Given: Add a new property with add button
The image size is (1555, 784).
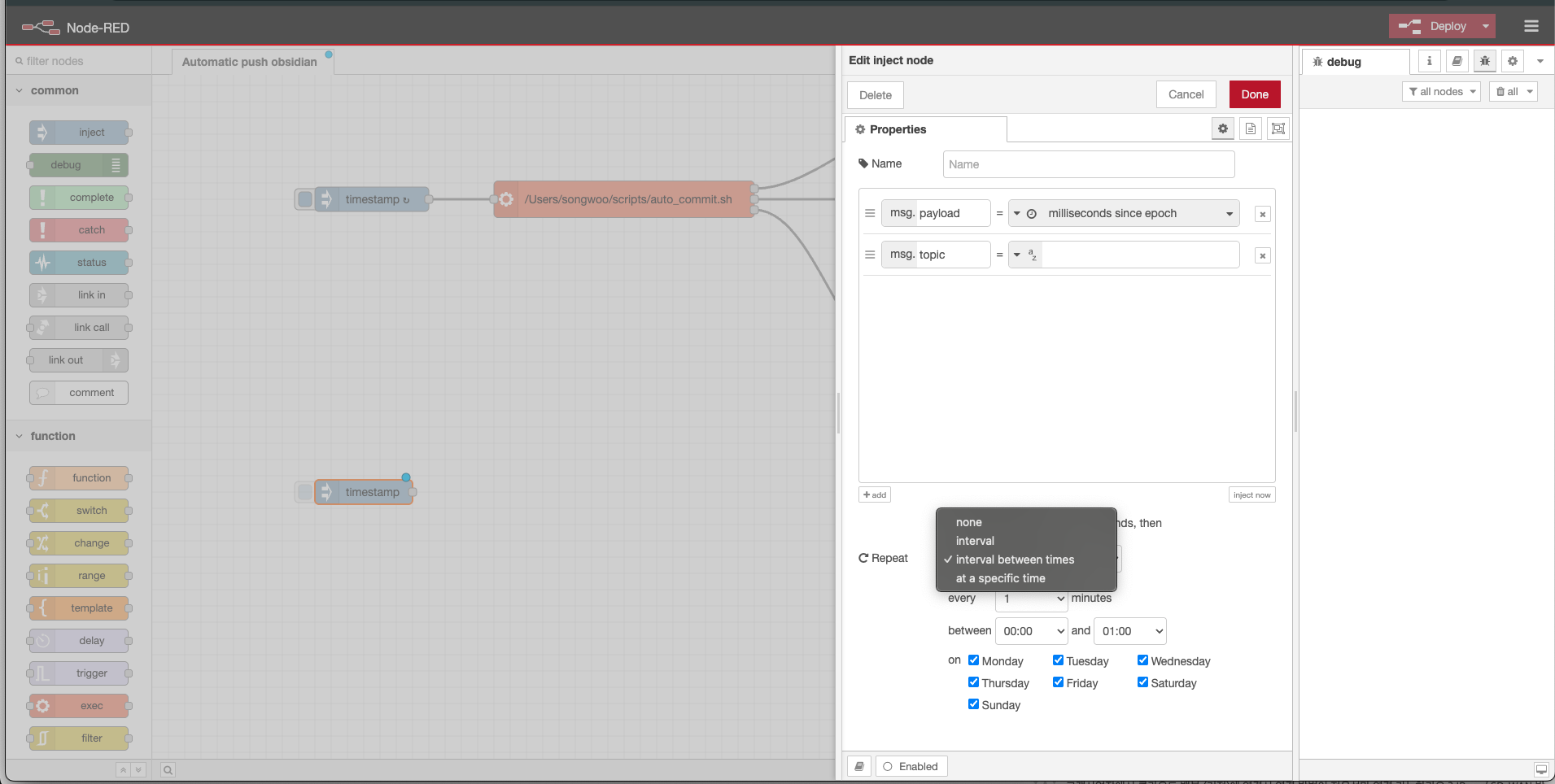Looking at the screenshot, I should pyautogui.click(x=875, y=494).
